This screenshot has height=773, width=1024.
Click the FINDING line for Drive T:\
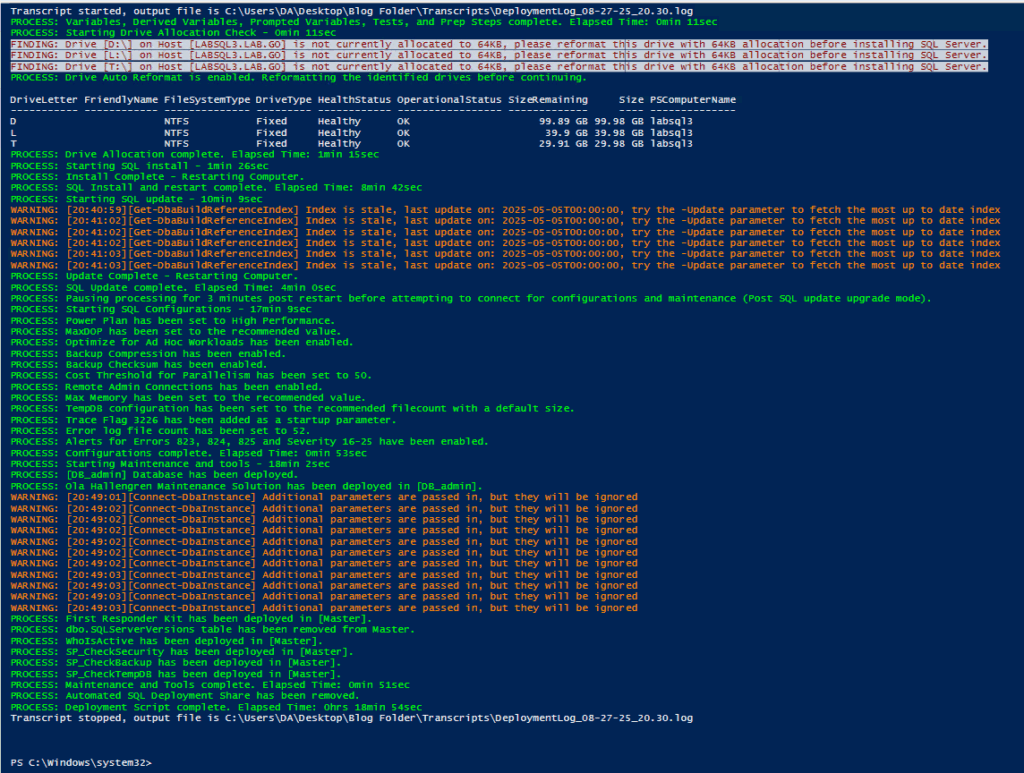[400, 66]
